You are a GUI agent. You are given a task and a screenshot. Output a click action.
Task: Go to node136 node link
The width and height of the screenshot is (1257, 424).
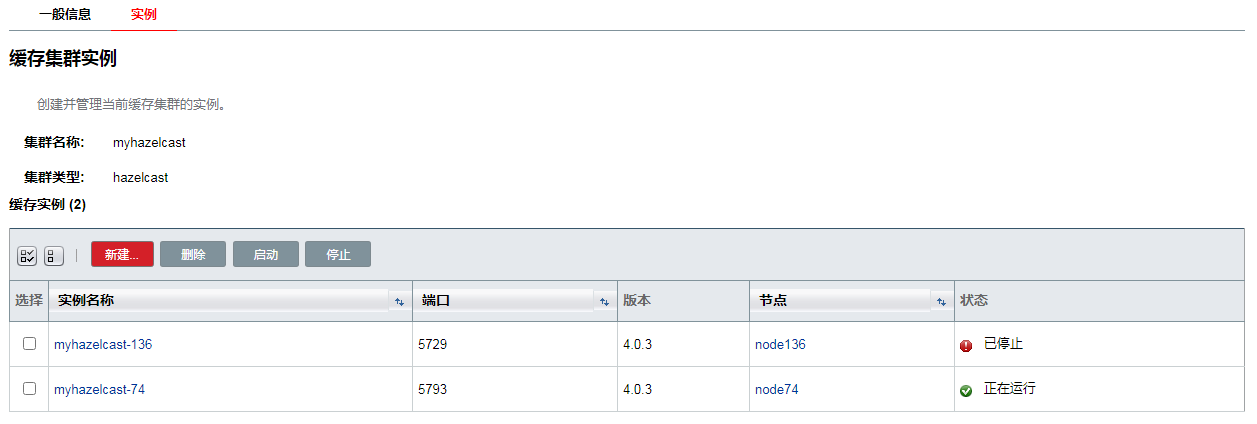click(x=780, y=344)
